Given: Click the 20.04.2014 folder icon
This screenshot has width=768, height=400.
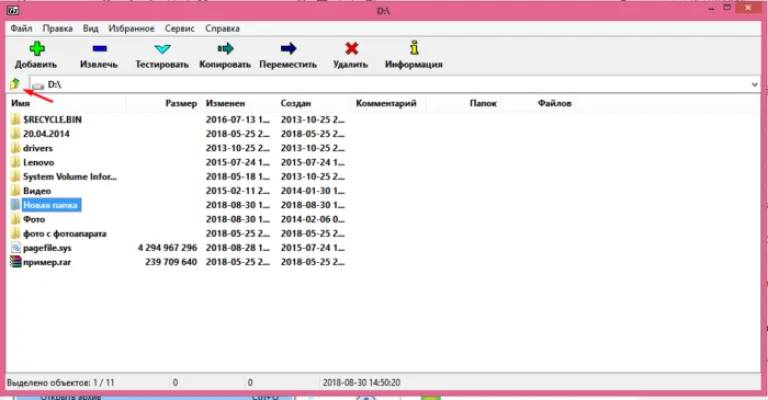Looking at the screenshot, I should (16, 133).
